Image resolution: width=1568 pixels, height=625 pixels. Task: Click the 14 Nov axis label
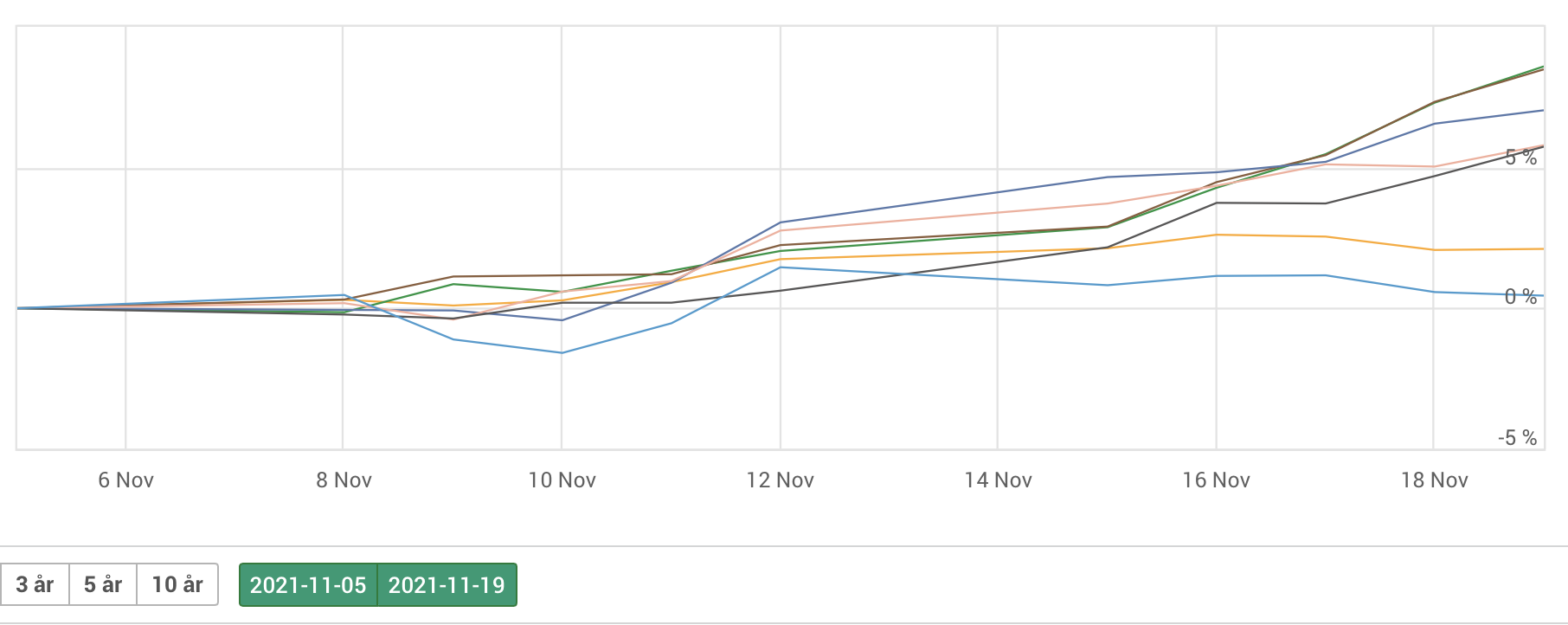998,480
